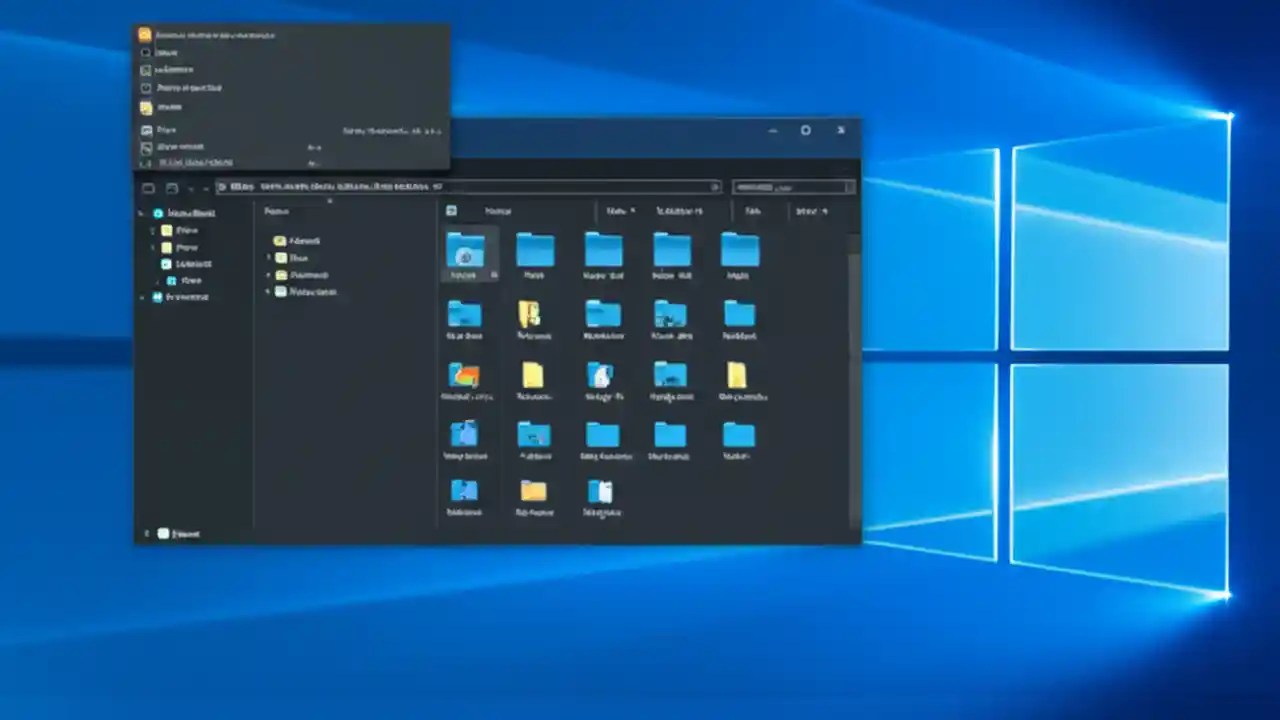Expand the first chevron in the sidebar tree
This screenshot has width=1280, height=720.
(x=143, y=213)
